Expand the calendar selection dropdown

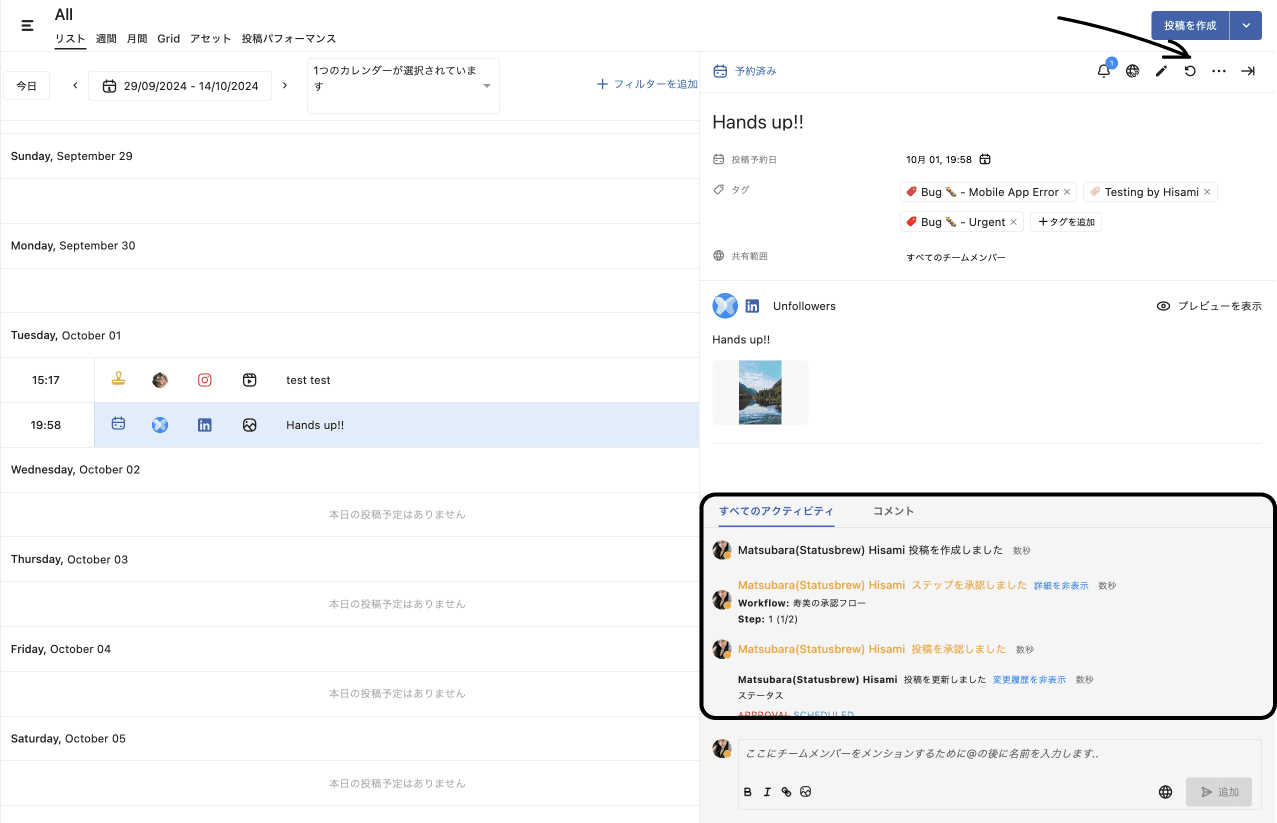coord(487,86)
